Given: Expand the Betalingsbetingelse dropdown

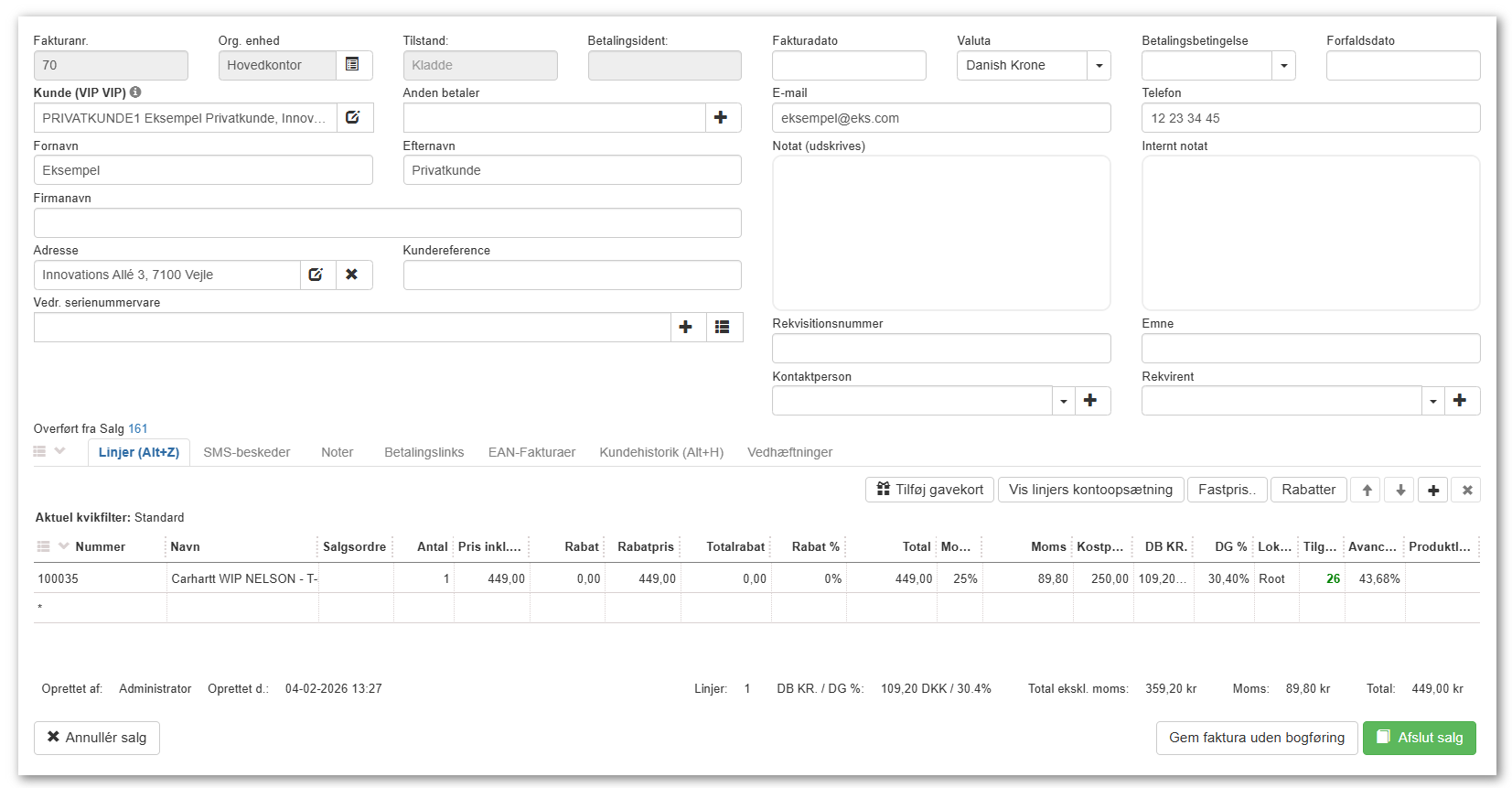Looking at the screenshot, I should click(x=1283, y=66).
